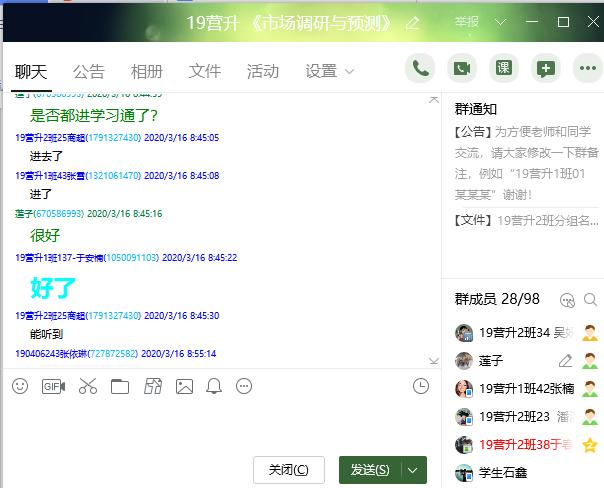604x488 pixels.
Task: Open the emoji picker in the toolbar
Action: point(20,386)
